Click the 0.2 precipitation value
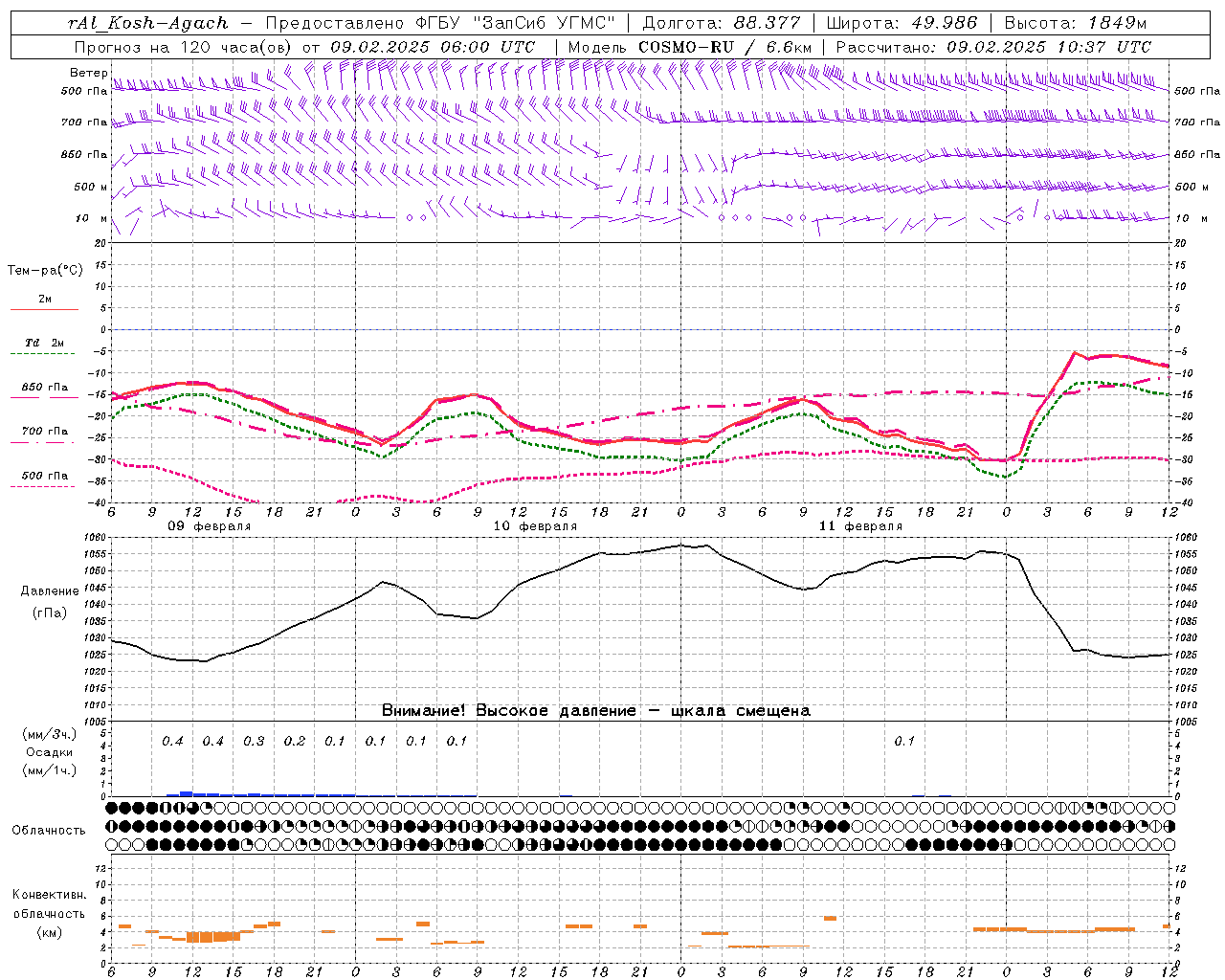The width and height of the screenshot is (1225, 980). click(x=295, y=742)
